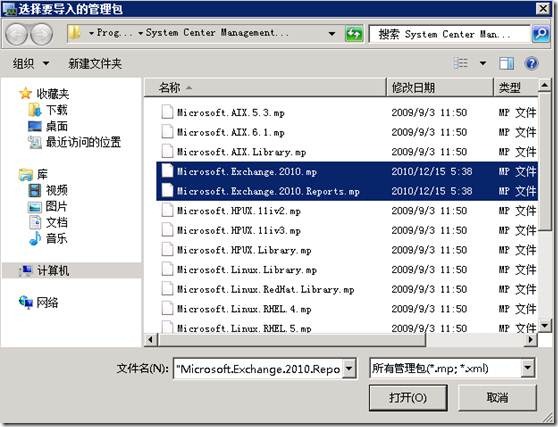
Task: Click the Downloads folder icon (下载)
Action: [35, 110]
